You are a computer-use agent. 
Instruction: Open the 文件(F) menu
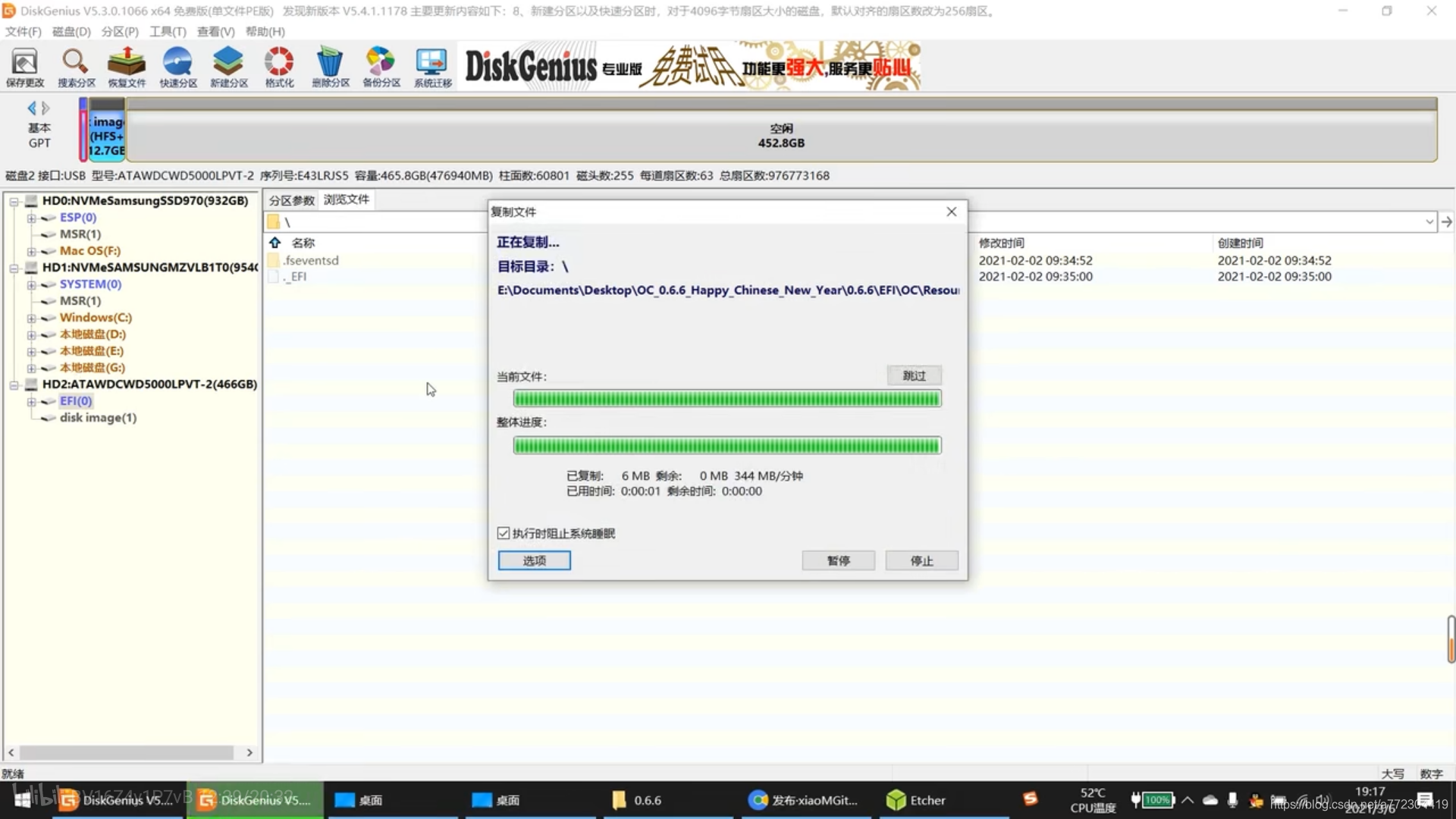click(24, 31)
